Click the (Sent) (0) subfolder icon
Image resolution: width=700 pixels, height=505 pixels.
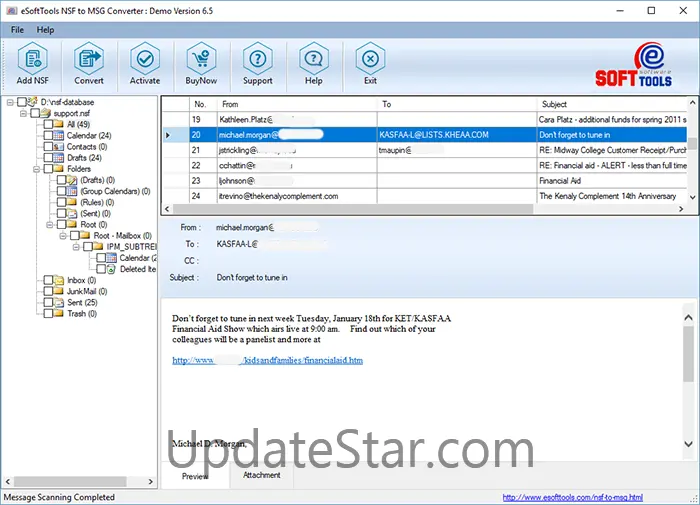tap(72, 213)
